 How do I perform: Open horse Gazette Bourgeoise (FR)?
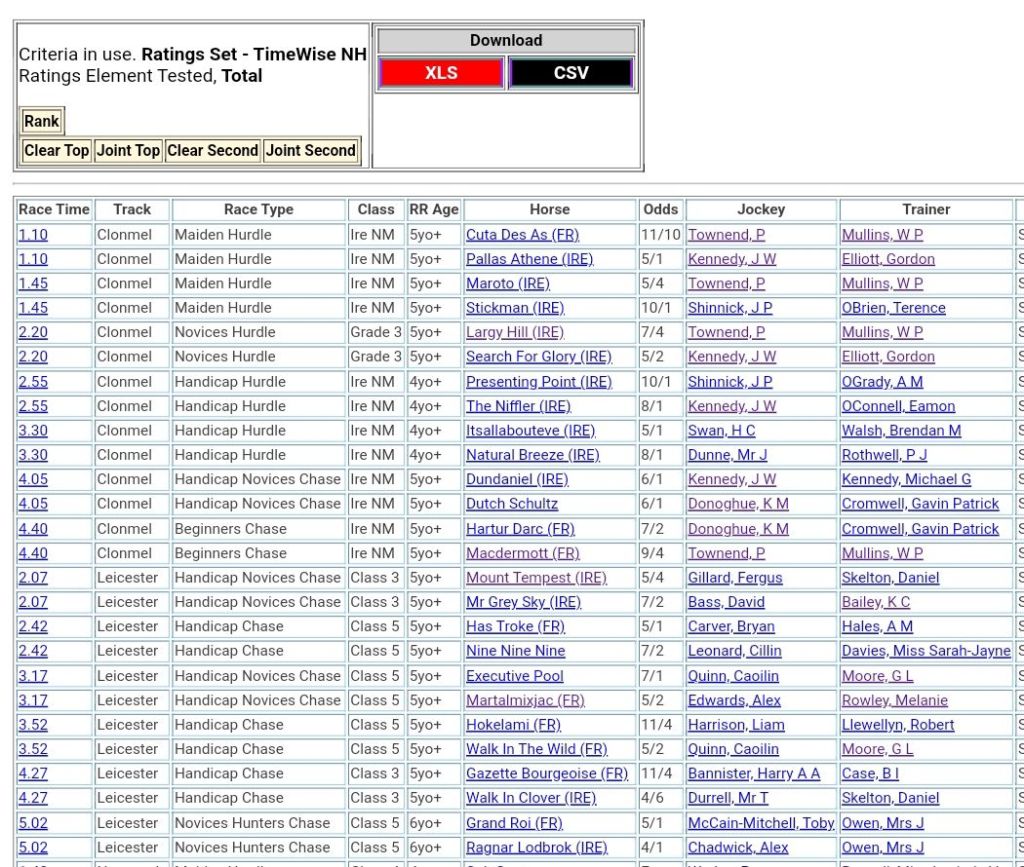tap(546, 774)
